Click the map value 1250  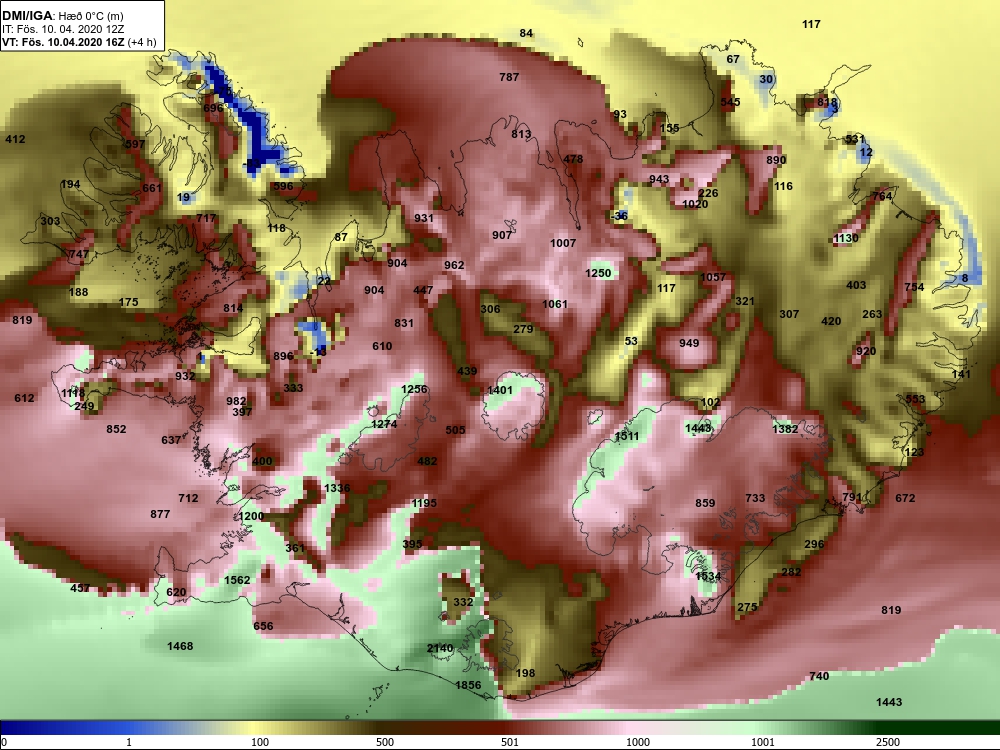pyautogui.click(x=598, y=273)
